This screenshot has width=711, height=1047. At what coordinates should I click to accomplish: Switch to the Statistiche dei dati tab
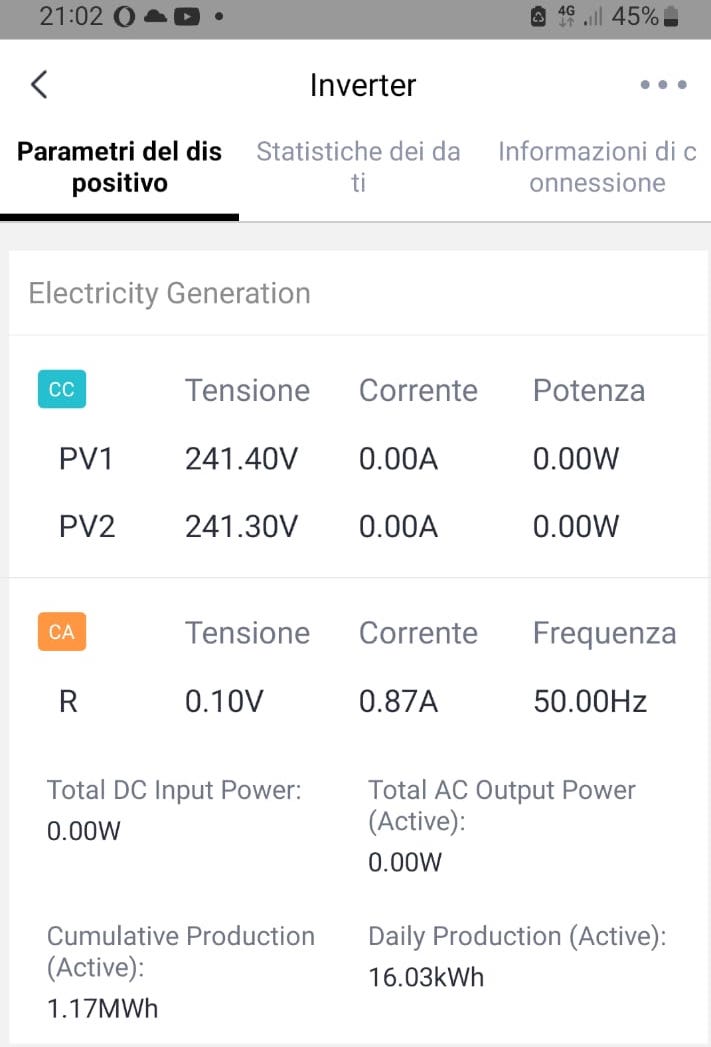(x=359, y=167)
